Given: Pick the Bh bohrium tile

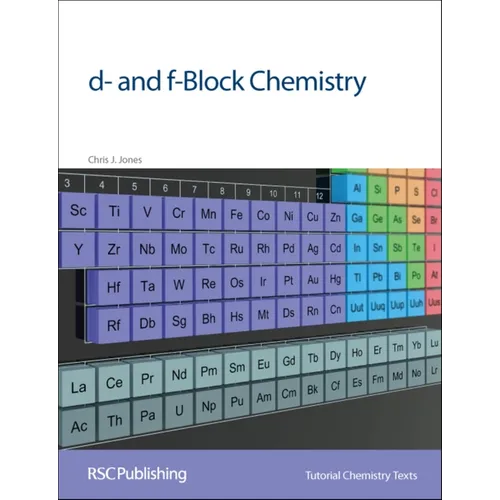Looking at the screenshot, I should coord(208,319).
